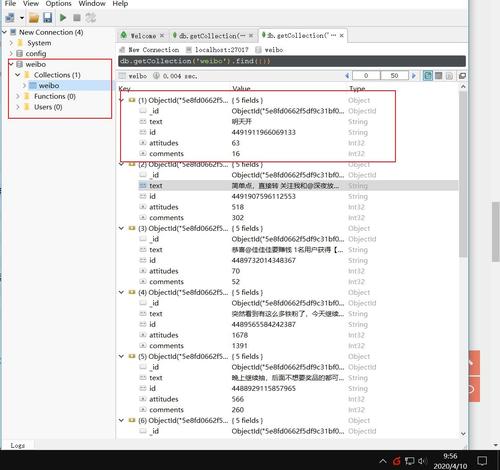Switch results to tree view mode icon
The image size is (500, 470).
coord(428,76)
